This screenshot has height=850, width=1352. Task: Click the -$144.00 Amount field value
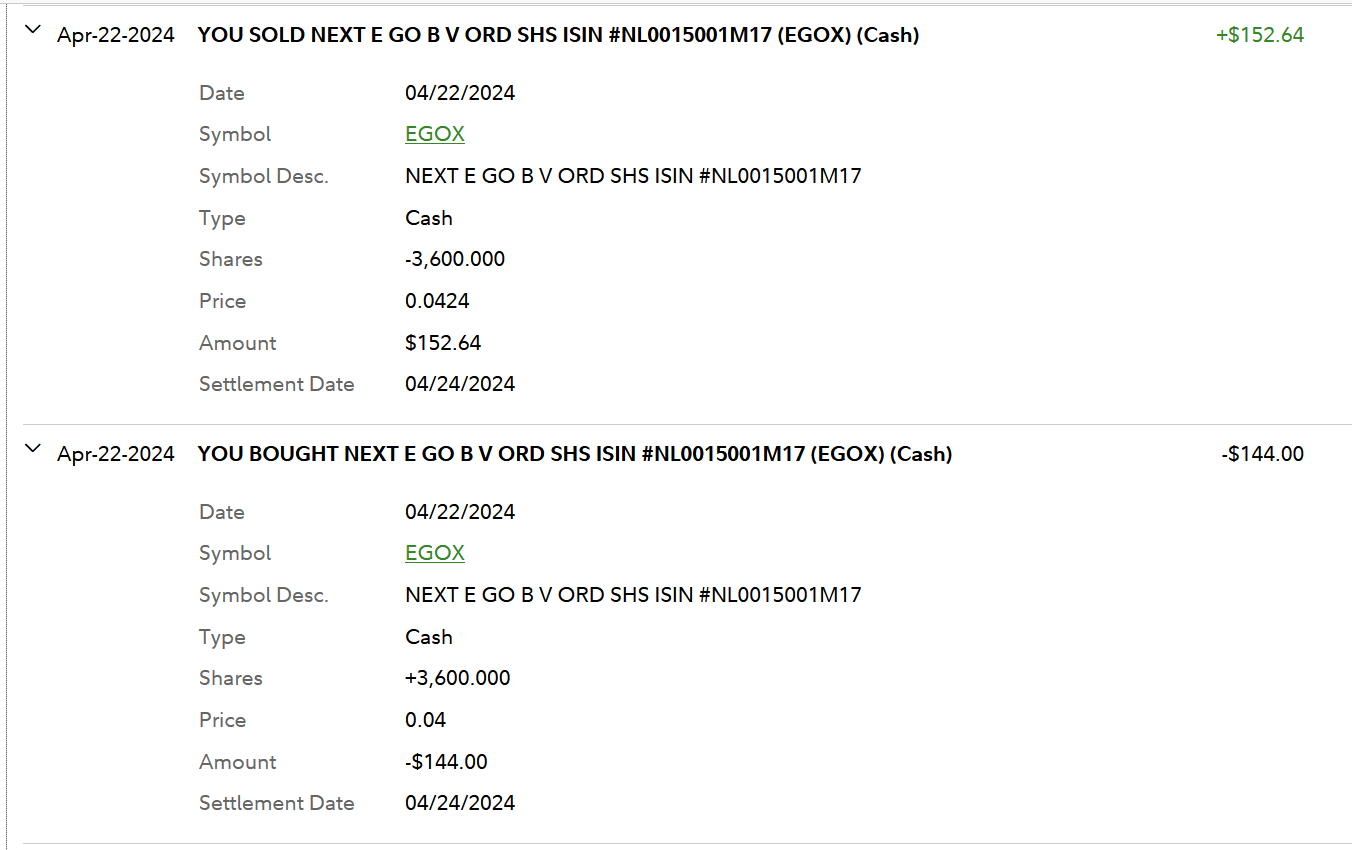446,762
